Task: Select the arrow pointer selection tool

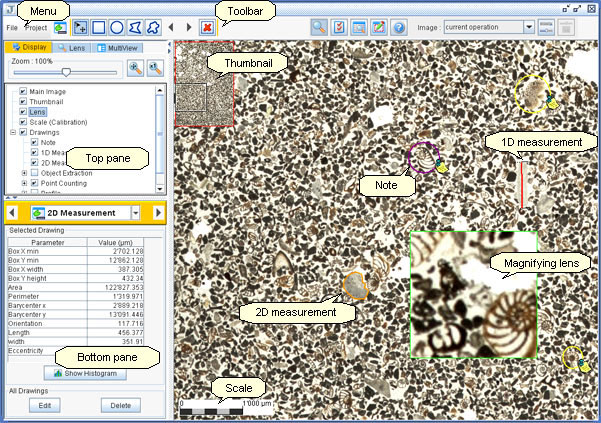Action: (80, 28)
